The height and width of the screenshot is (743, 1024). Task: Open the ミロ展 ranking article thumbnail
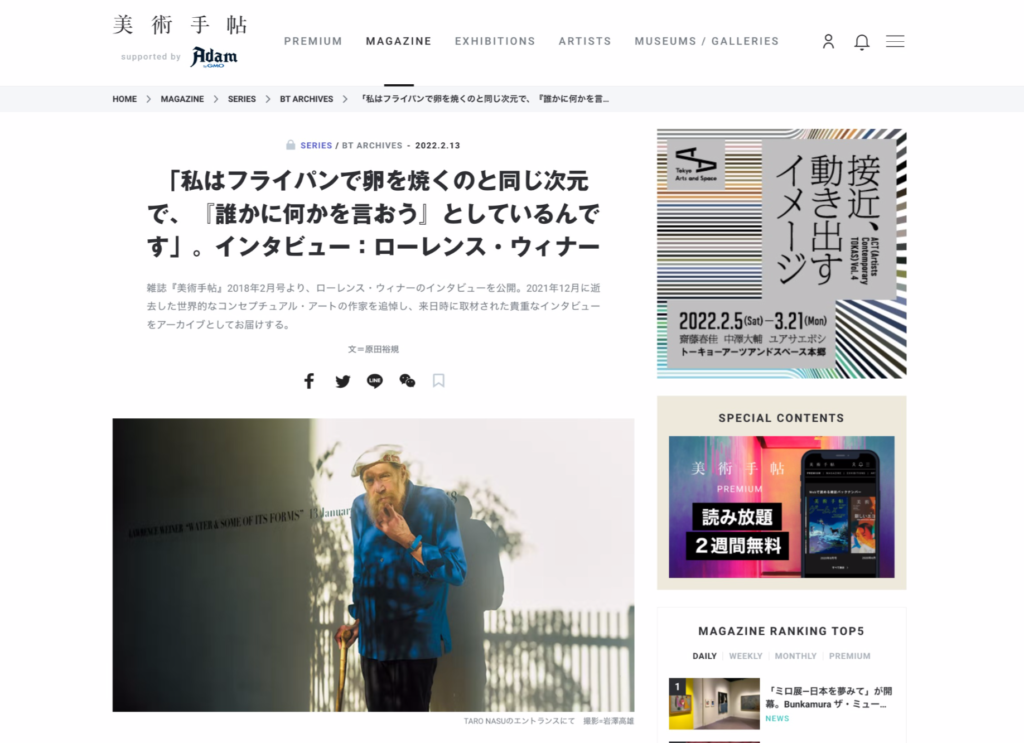click(x=714, y=704)
